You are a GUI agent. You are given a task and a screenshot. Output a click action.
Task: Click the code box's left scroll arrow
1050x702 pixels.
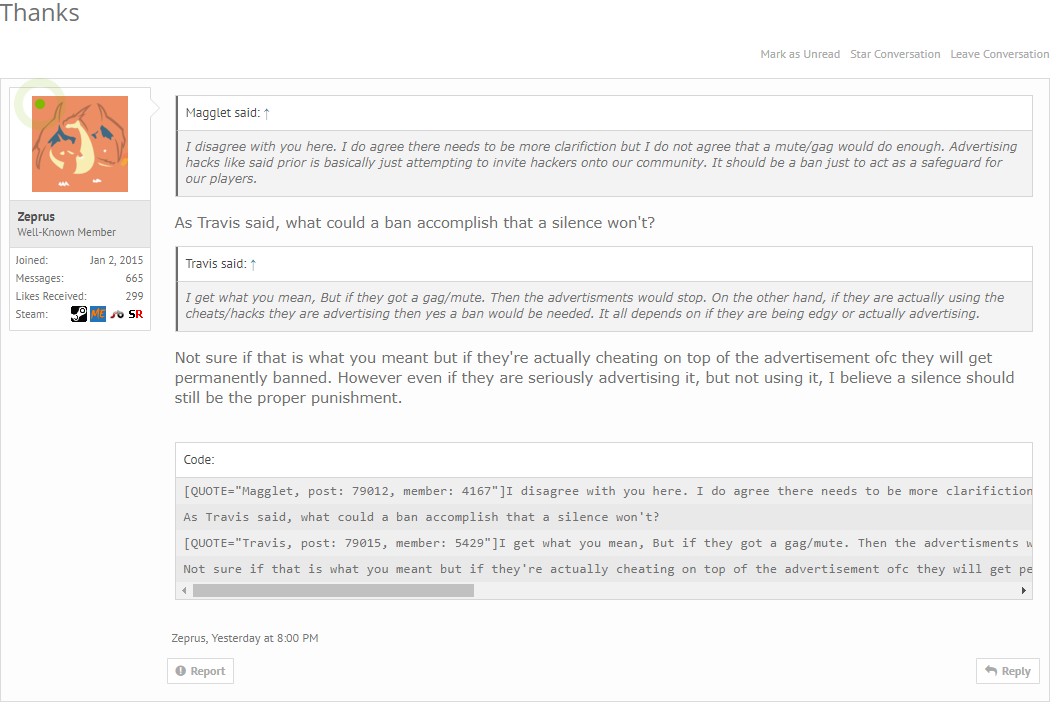(x=184, y=591)
